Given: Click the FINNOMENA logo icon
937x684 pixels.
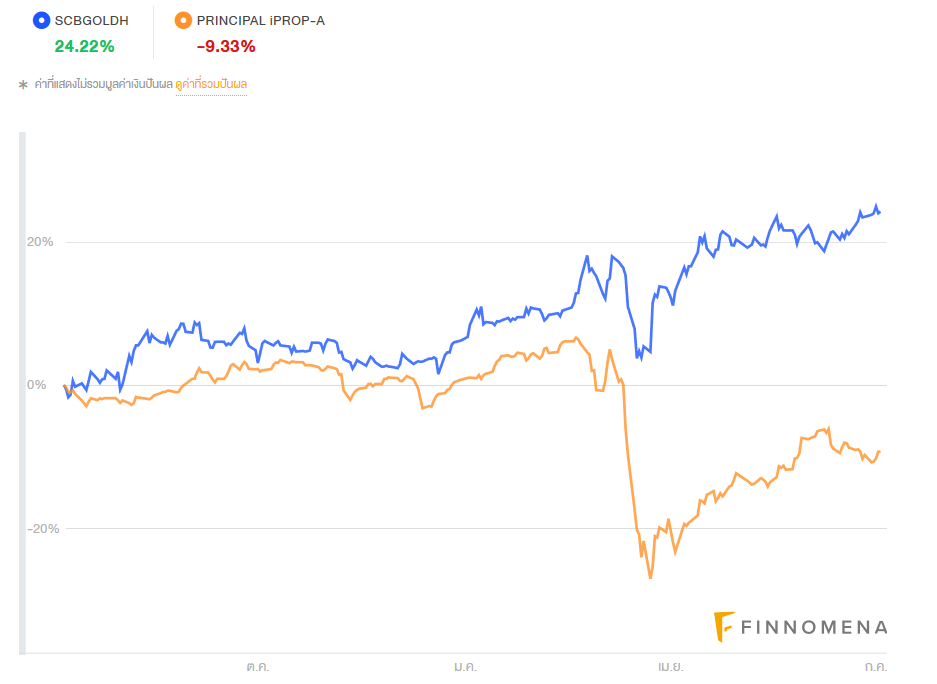Looking at the screenshot, I should coord(724,627).
